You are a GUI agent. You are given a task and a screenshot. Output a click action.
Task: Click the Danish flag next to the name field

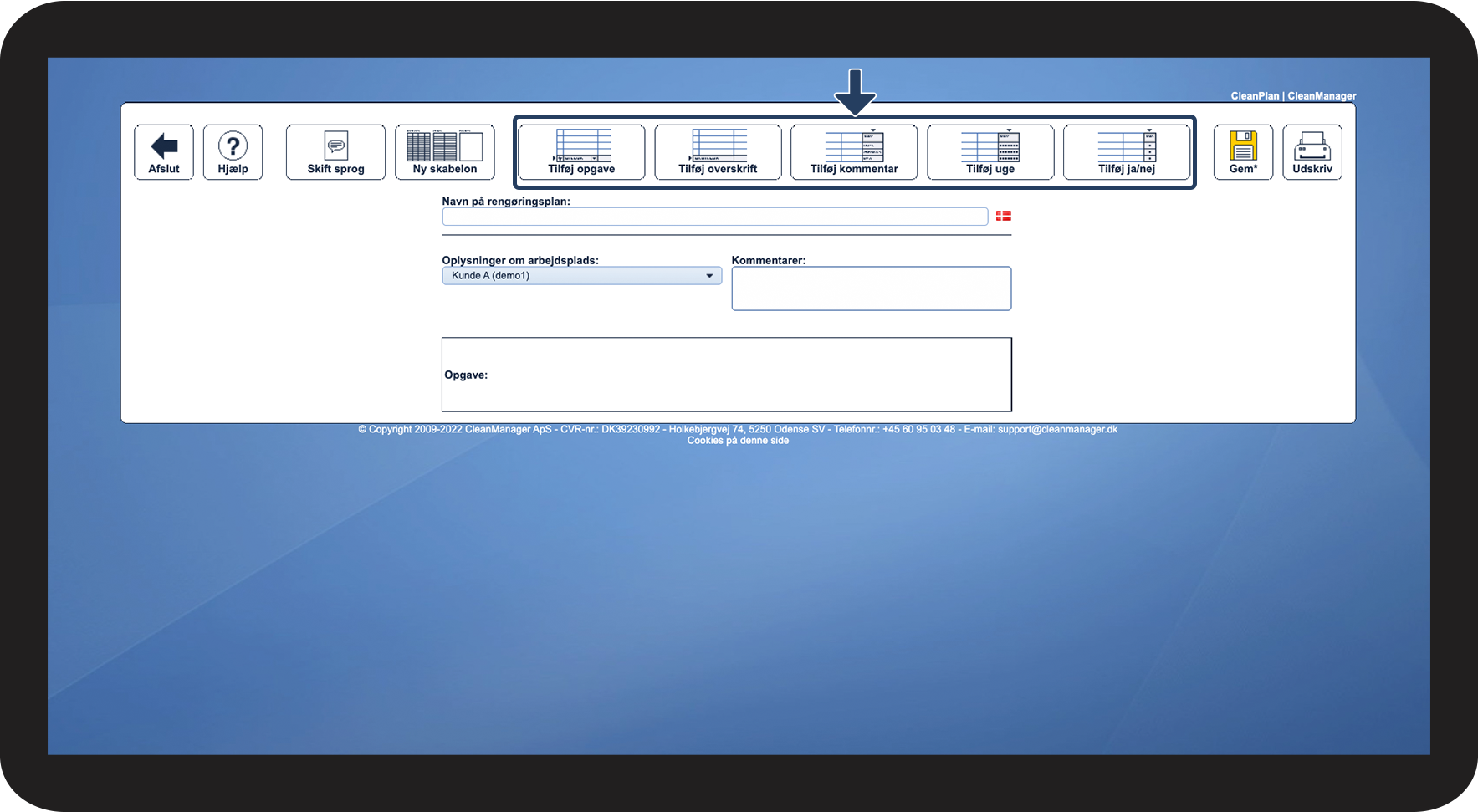(1004, 216)
